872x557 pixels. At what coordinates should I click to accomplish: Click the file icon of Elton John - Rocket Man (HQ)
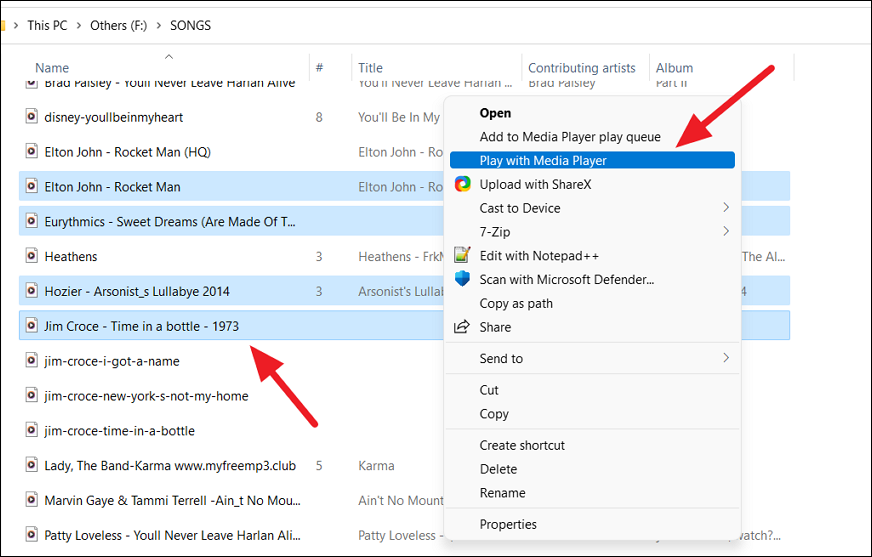coord(32,151)
